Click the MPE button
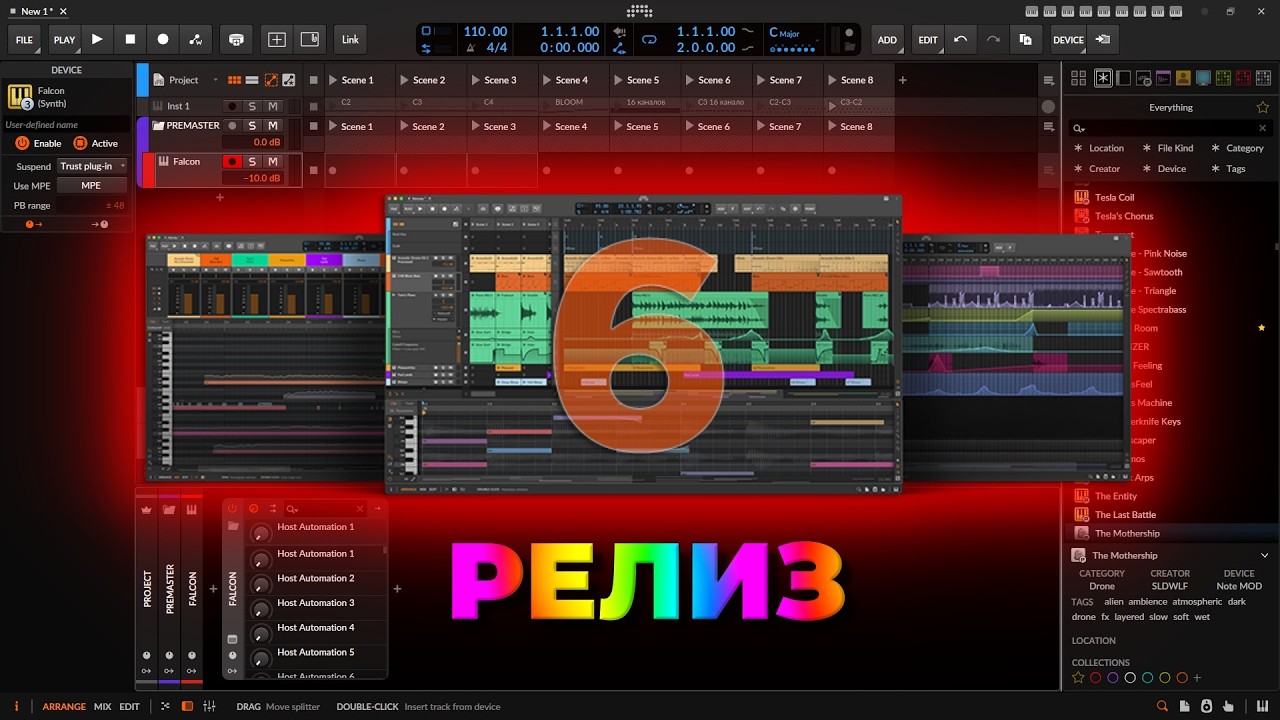This screenshot has width=1280, height=720. pos(92,186)
